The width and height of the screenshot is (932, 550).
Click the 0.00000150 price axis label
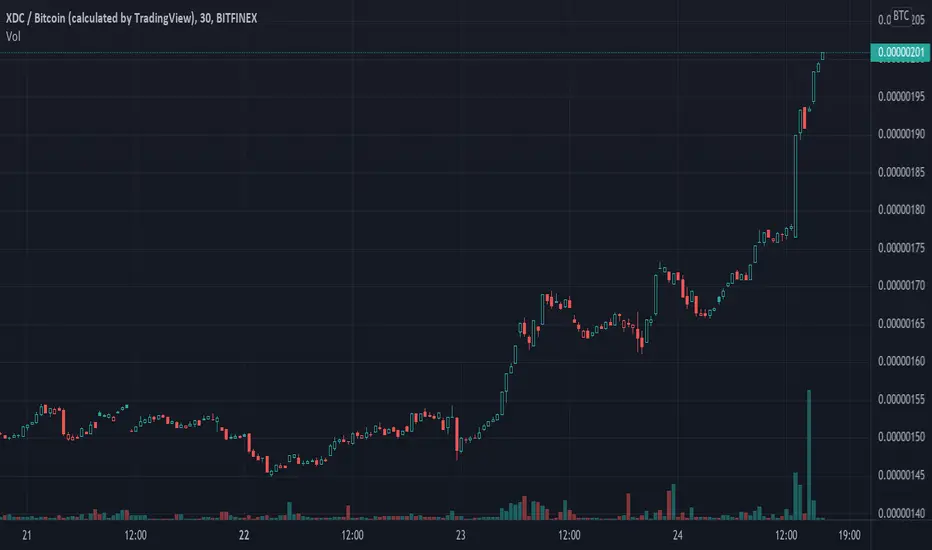901,437
